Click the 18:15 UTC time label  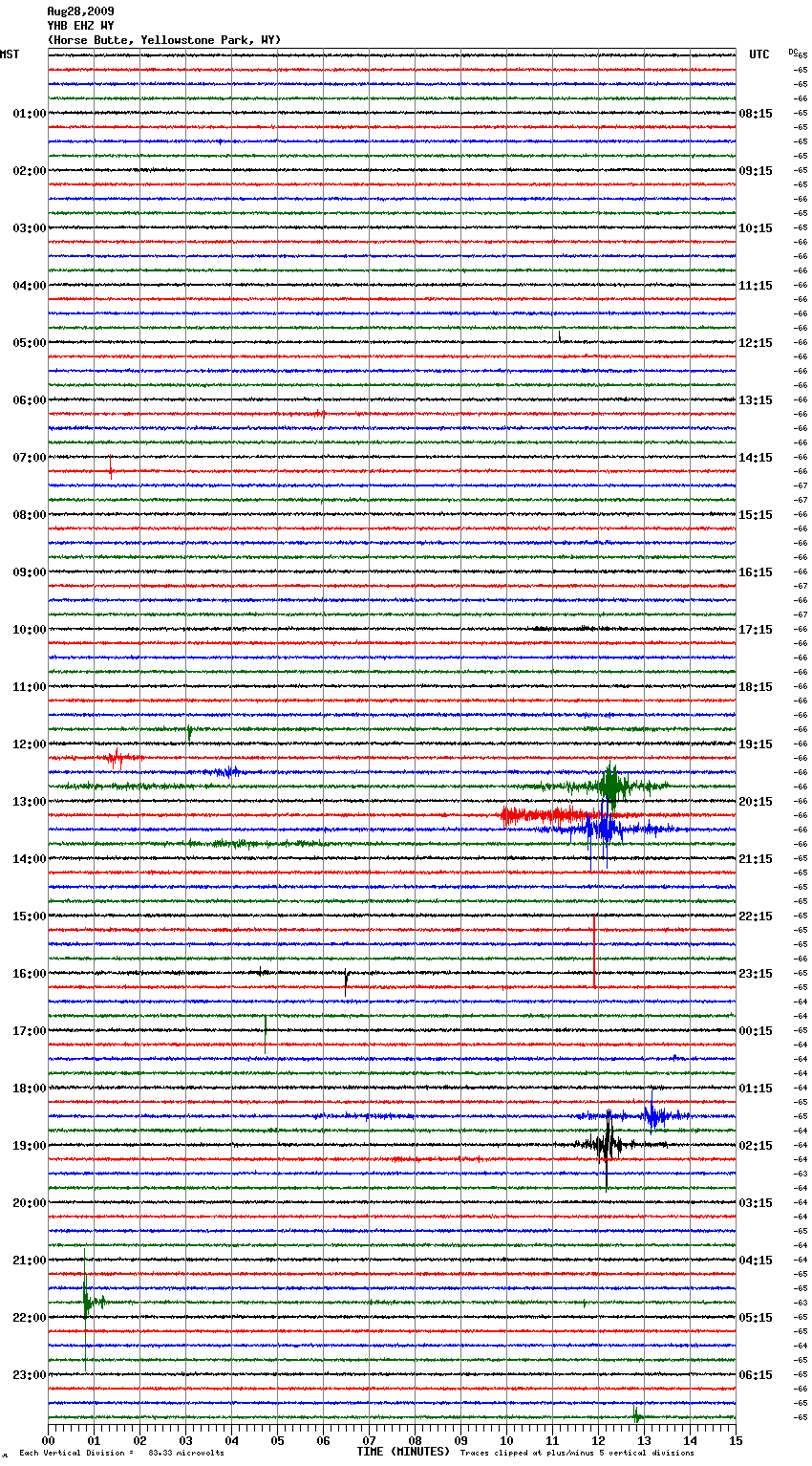[756, 687]
